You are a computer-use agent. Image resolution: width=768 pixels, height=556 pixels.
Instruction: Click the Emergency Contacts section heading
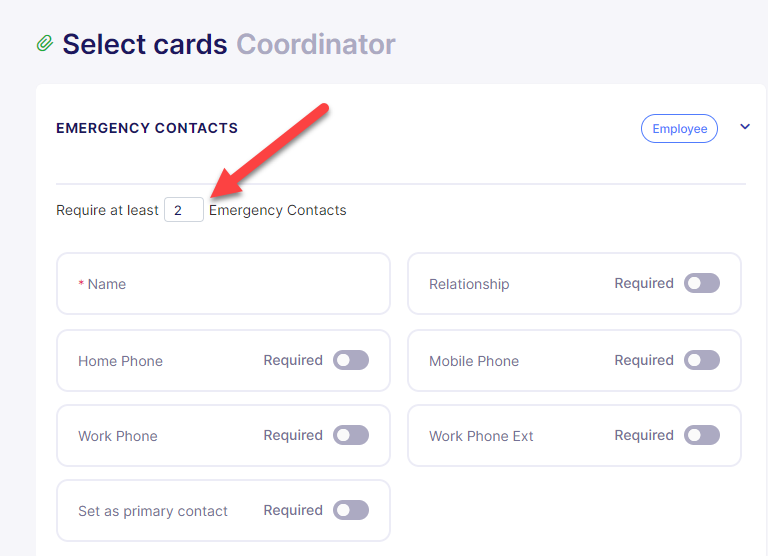coord(147,128)
